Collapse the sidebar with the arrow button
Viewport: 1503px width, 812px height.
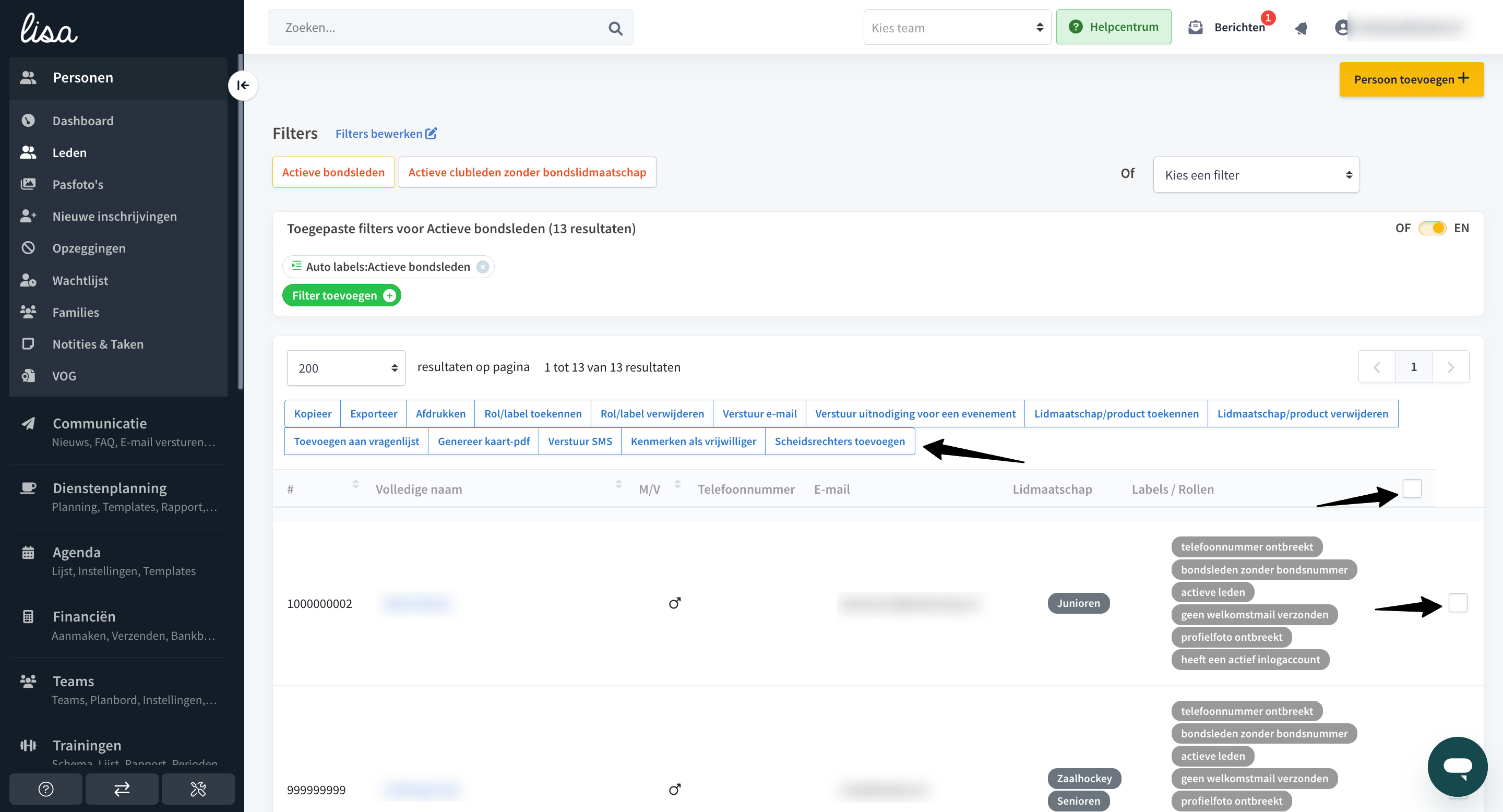tap(243, 86)
